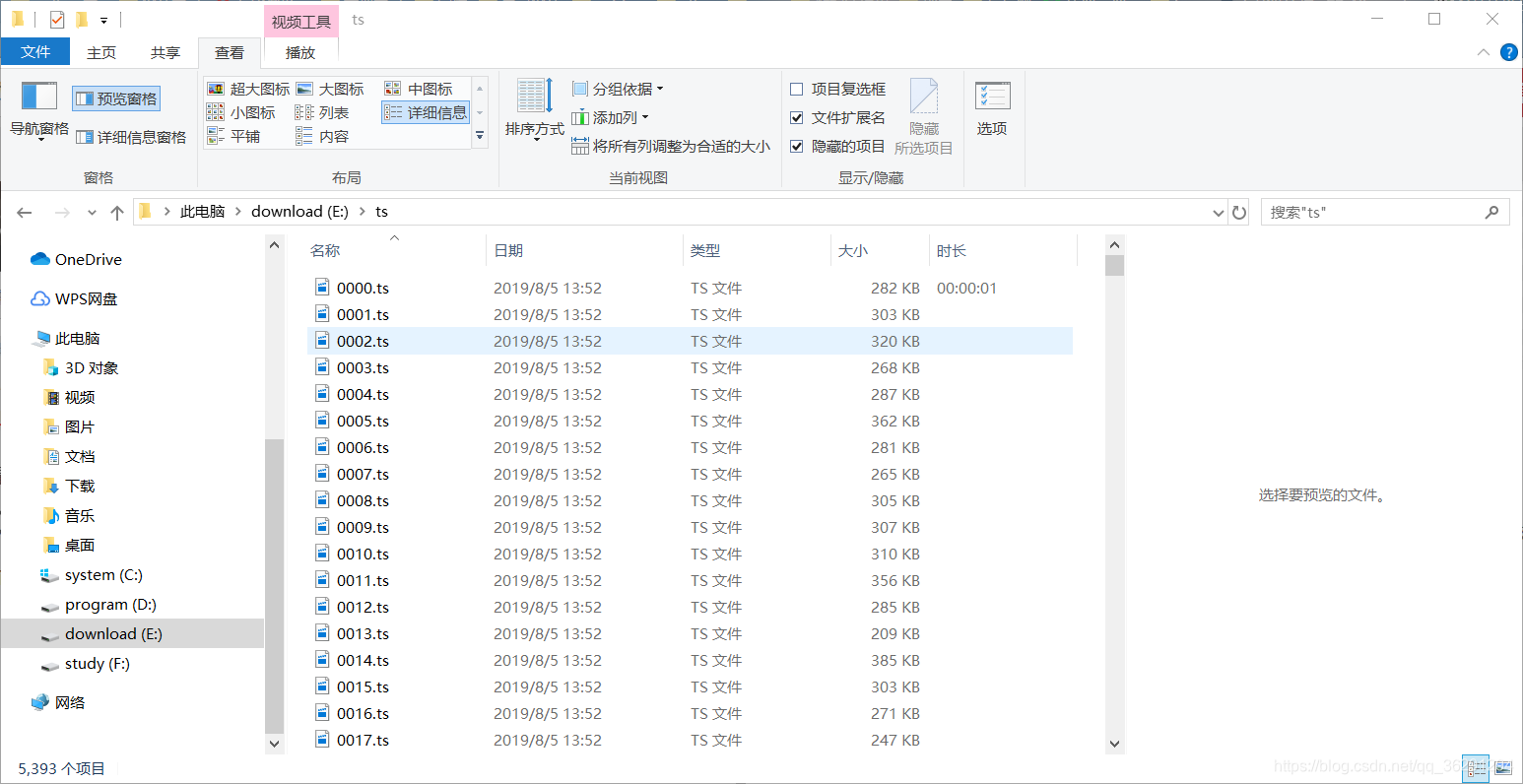Switch to the Home (主页) tab
1523x784 pixels.
click(x=101, y=52)
